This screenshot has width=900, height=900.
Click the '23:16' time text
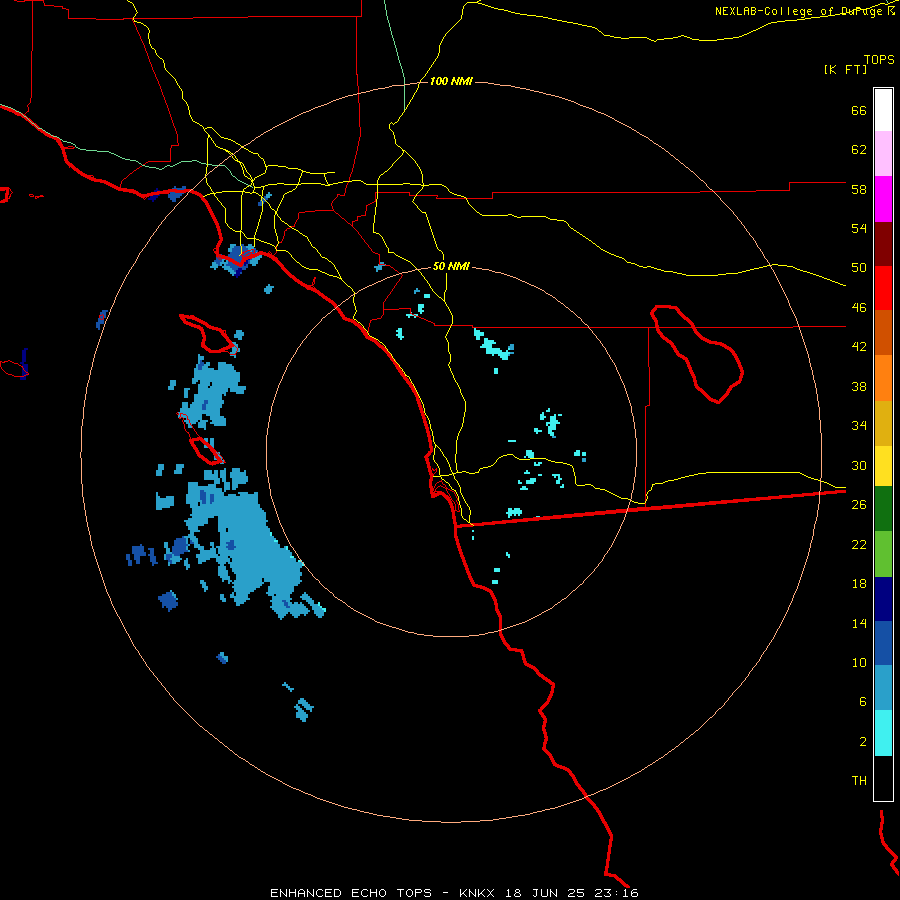[x=617, y=893]
